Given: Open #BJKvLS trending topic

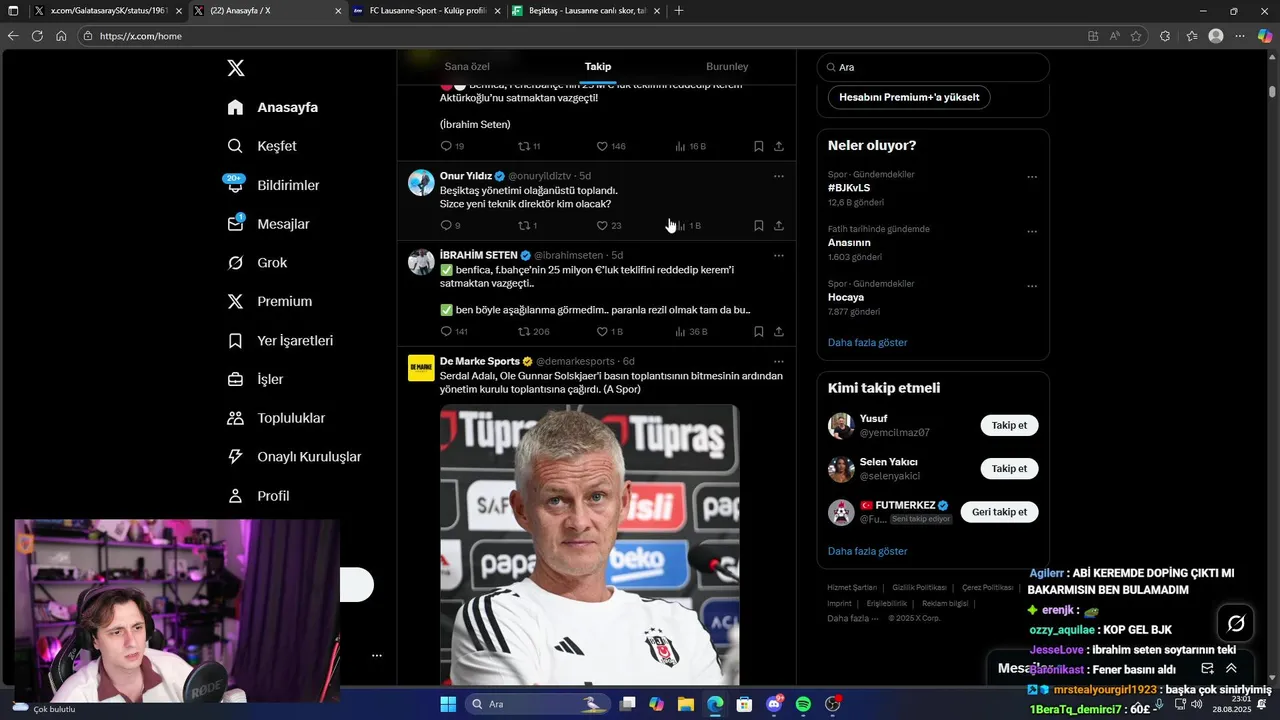Looking at the screenshot, I should (x=849, y=188).
